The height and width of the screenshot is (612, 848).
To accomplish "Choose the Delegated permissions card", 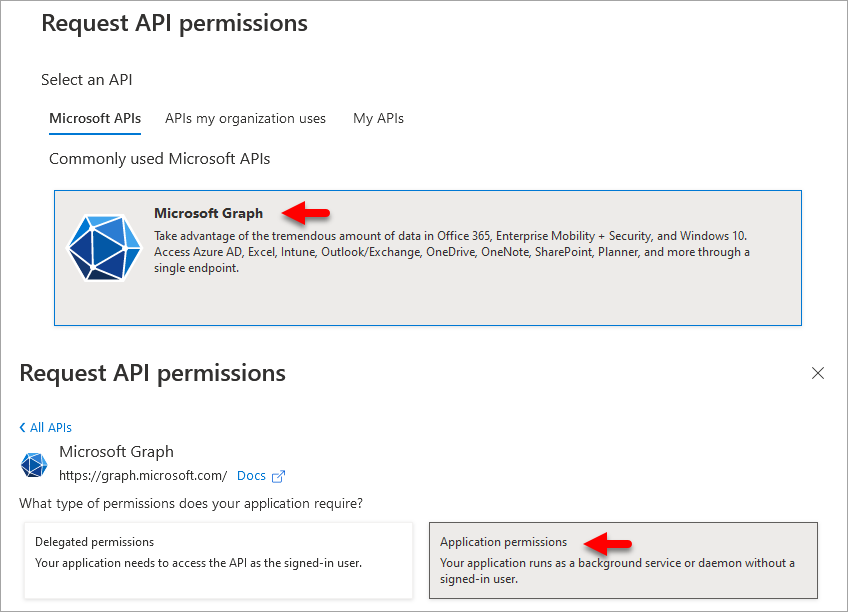I will tap(218, 560).
